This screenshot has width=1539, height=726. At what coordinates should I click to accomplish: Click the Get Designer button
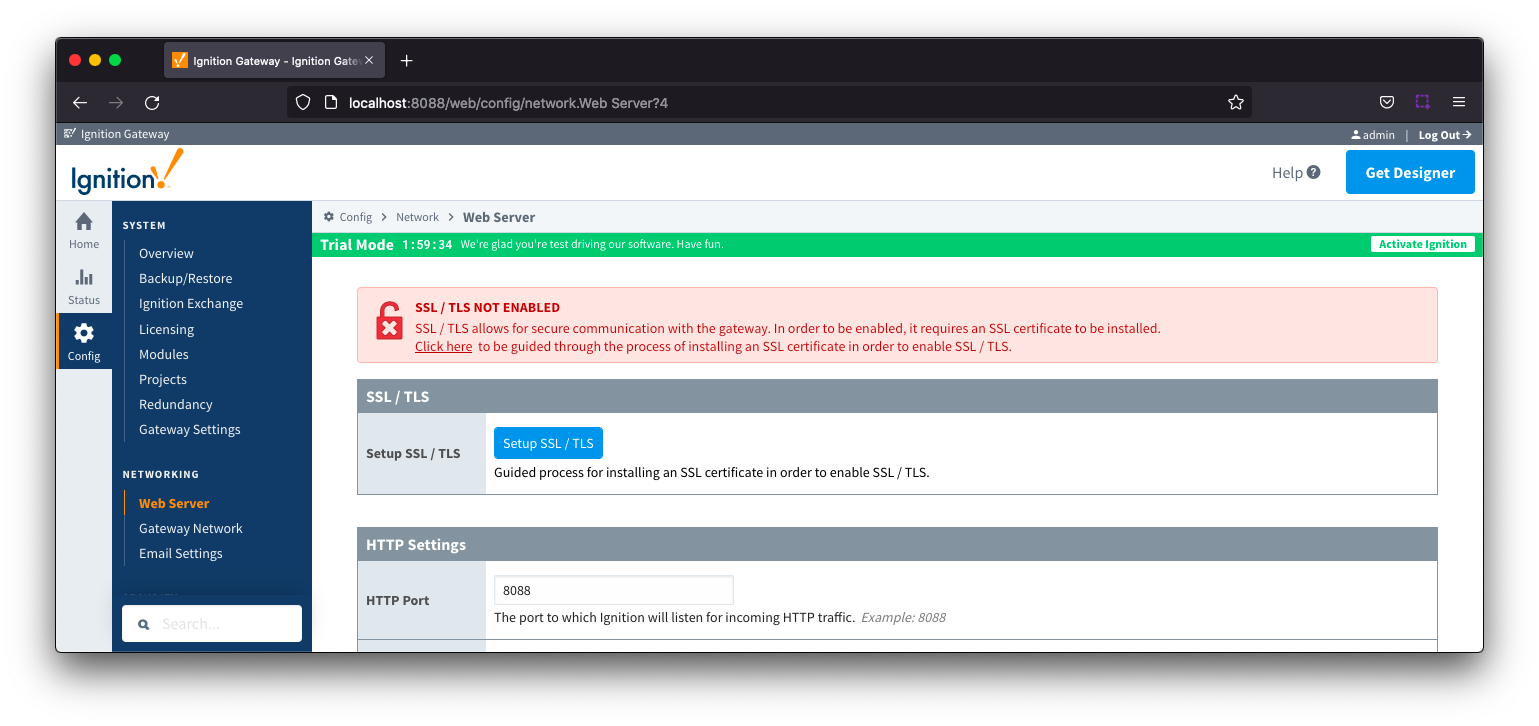(1410, 172)
